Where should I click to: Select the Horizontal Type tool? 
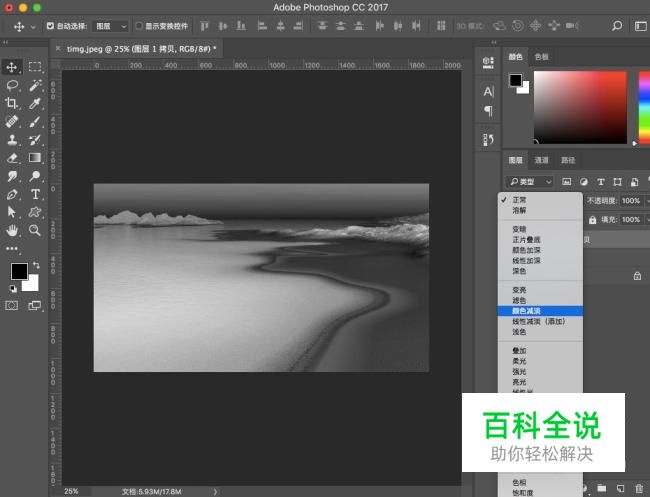pyautogui.click(x=35, y=194)
